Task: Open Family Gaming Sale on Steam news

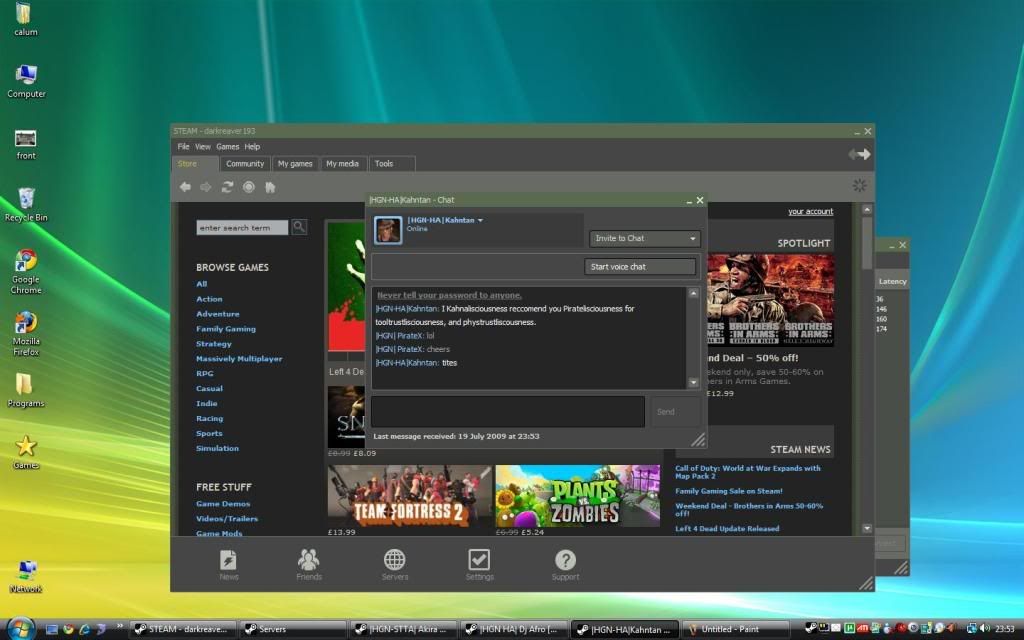Action: (728, 491)
